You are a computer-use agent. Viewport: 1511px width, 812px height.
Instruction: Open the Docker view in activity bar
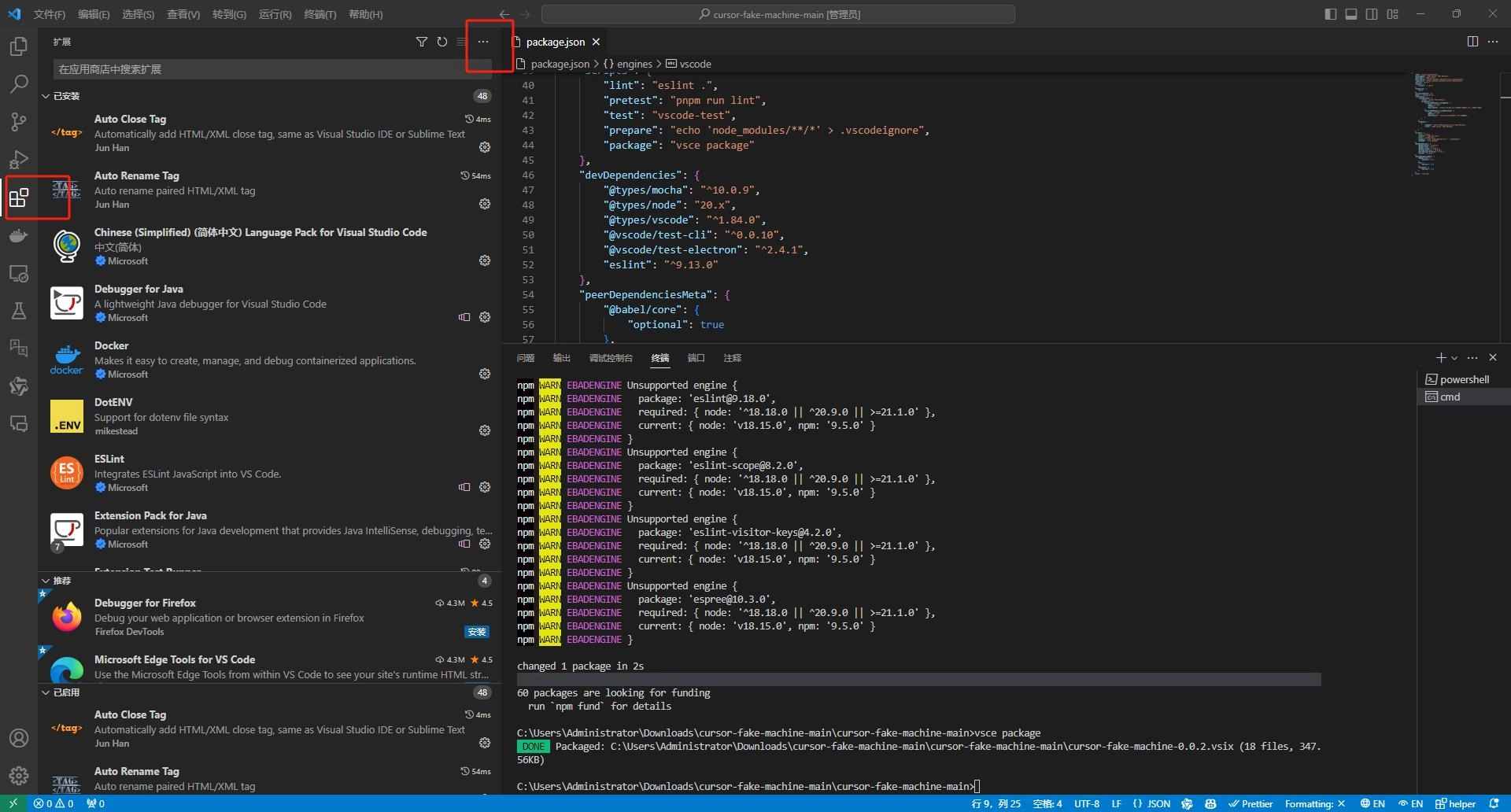19,235
